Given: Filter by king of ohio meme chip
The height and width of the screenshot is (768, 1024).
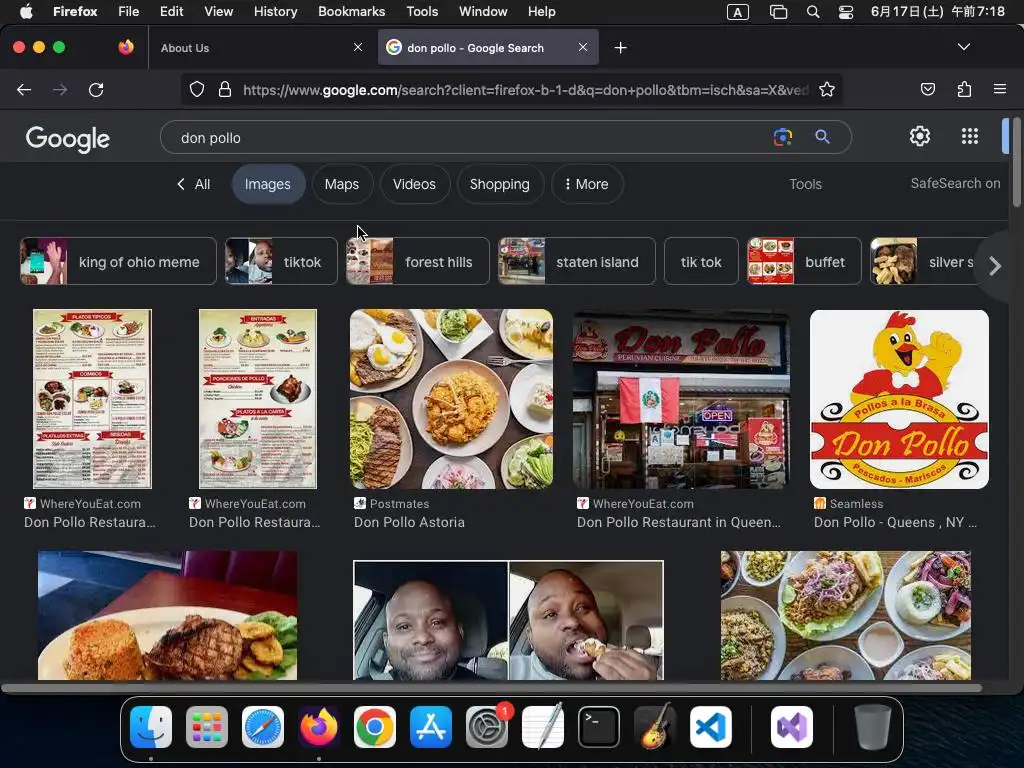Looking at the screenshot, I should tap(118, 261).
